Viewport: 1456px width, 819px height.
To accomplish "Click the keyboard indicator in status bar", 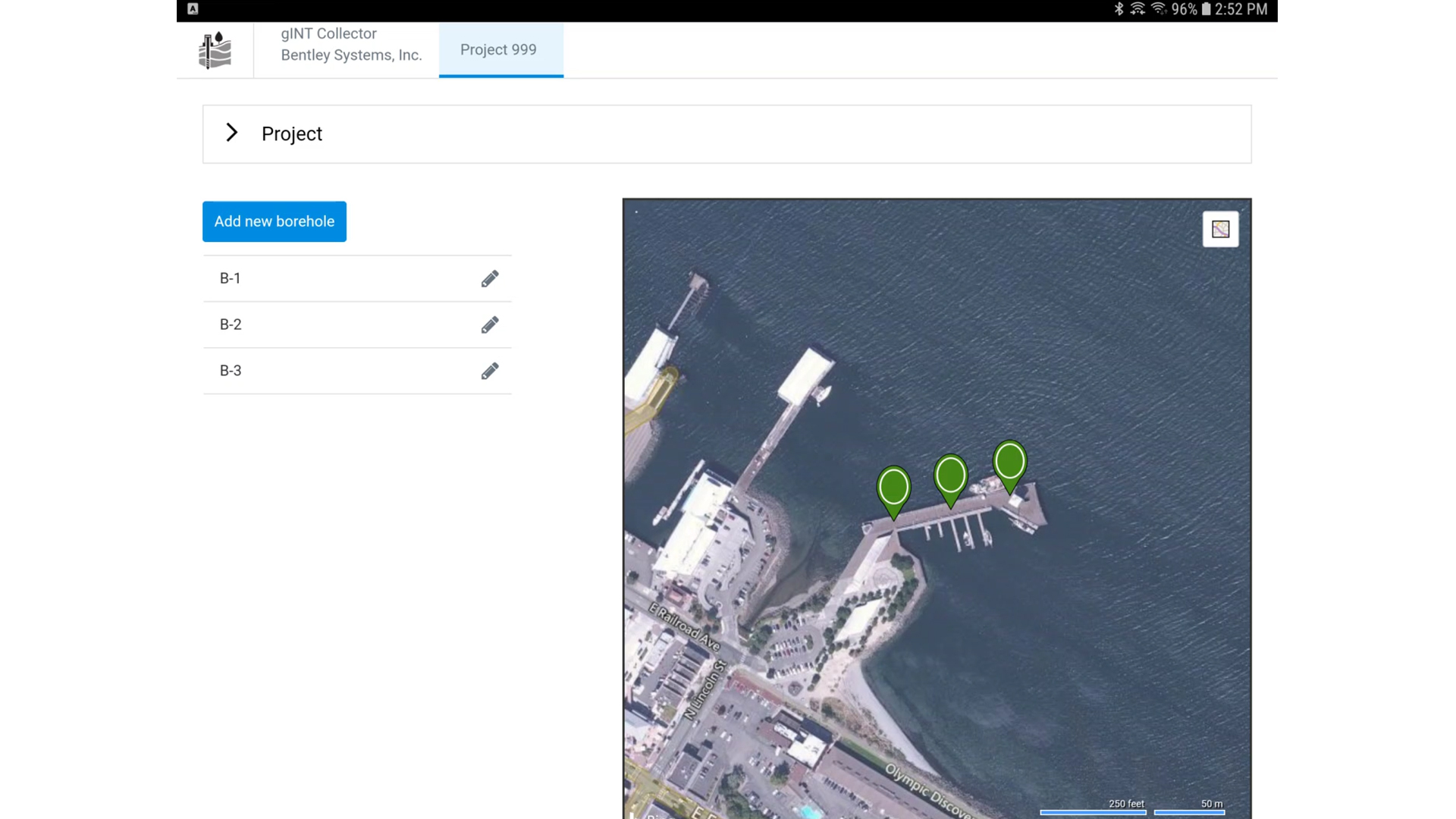I will (193, 9).
